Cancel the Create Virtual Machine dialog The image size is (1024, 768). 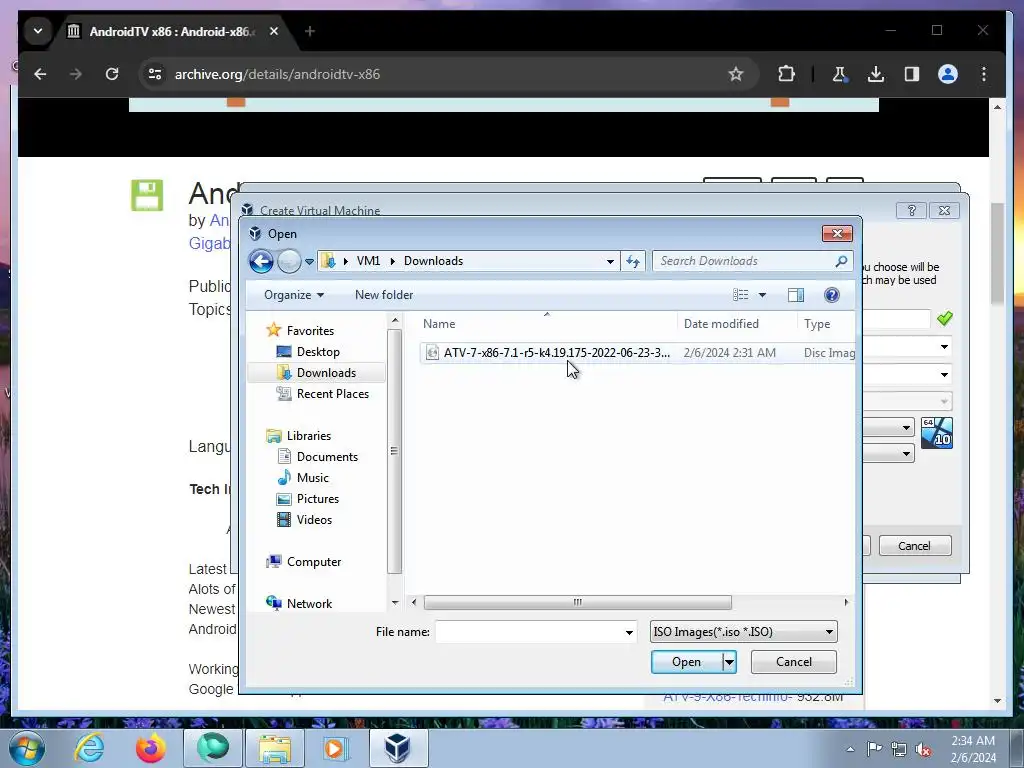tap(914, 546)
